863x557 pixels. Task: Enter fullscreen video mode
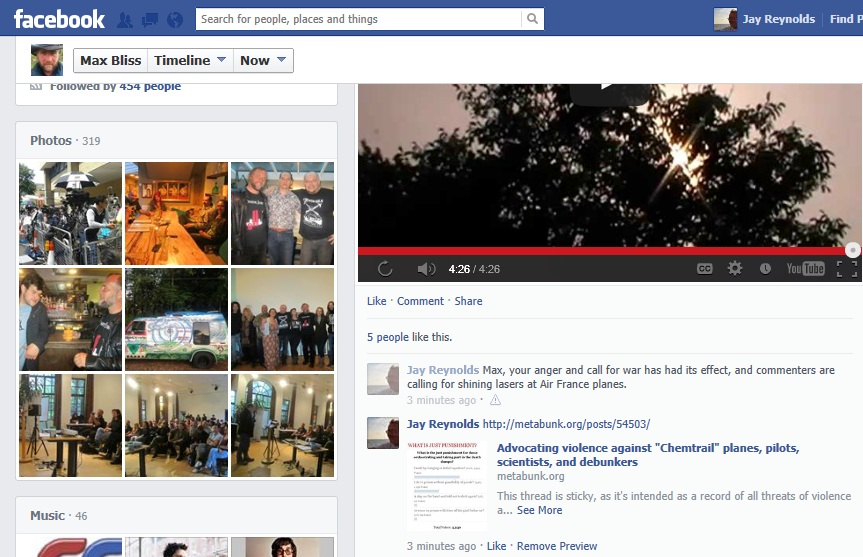(846, 268)
